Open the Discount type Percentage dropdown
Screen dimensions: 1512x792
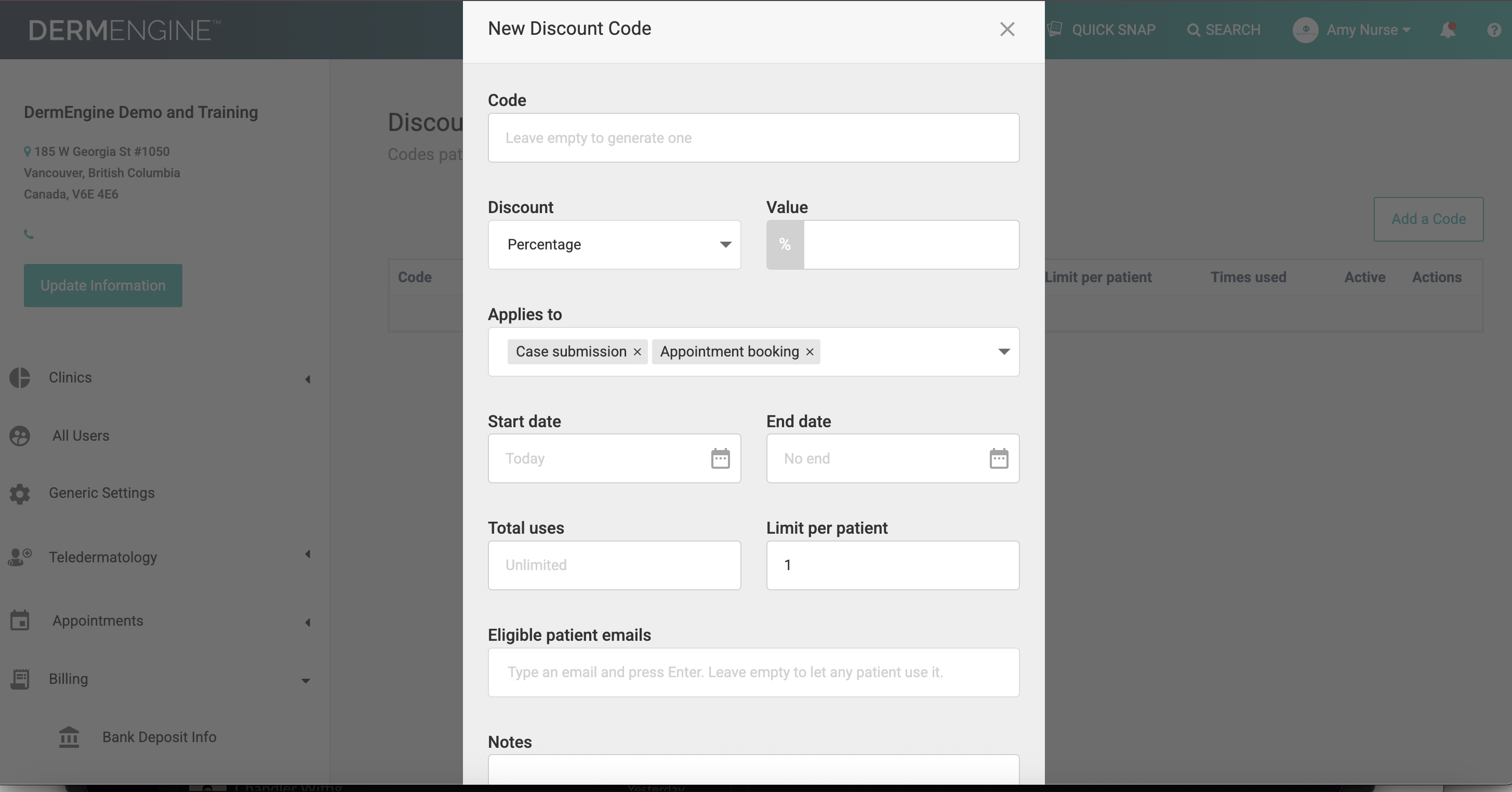point(614,245)
